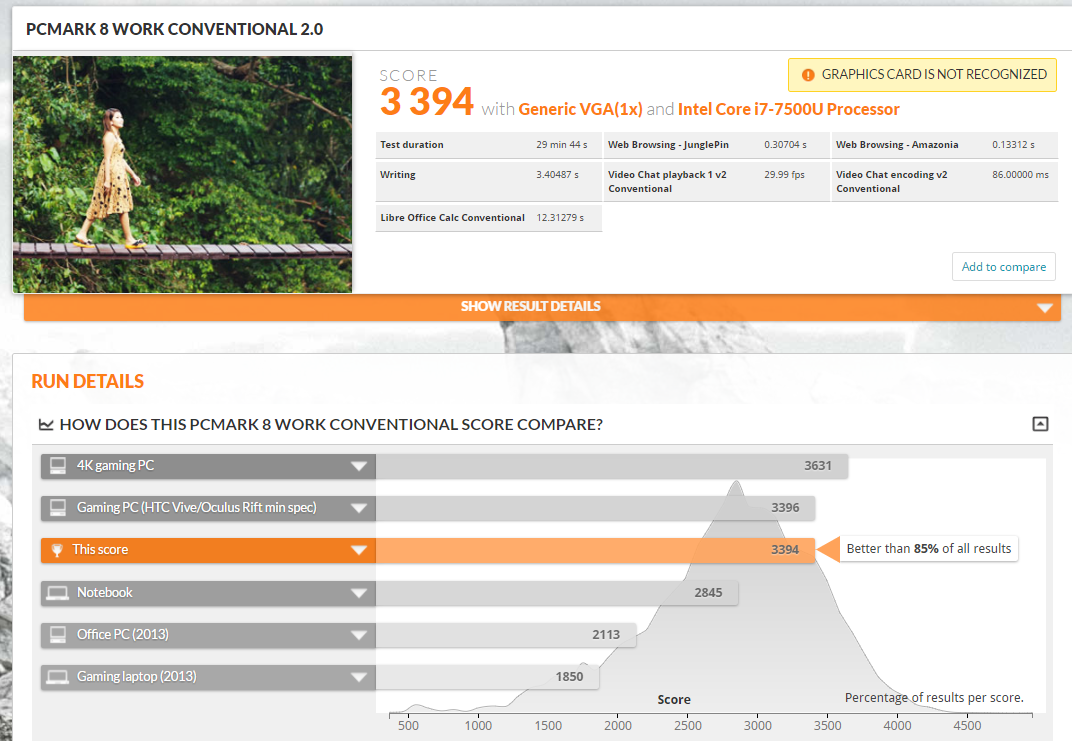Screen dimensions: 1072x741
Task: Click the 3631 score bar value
Action: coord(818,466)
